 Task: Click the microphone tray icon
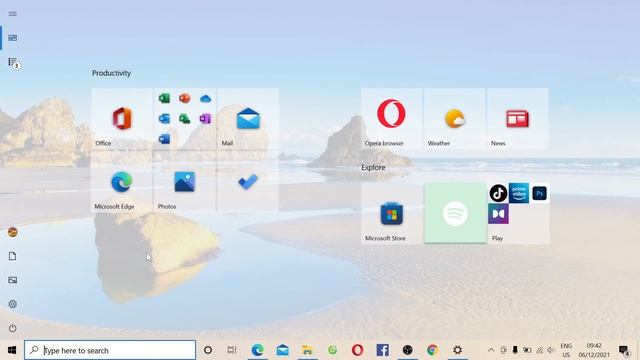click(x=515, y=350)
